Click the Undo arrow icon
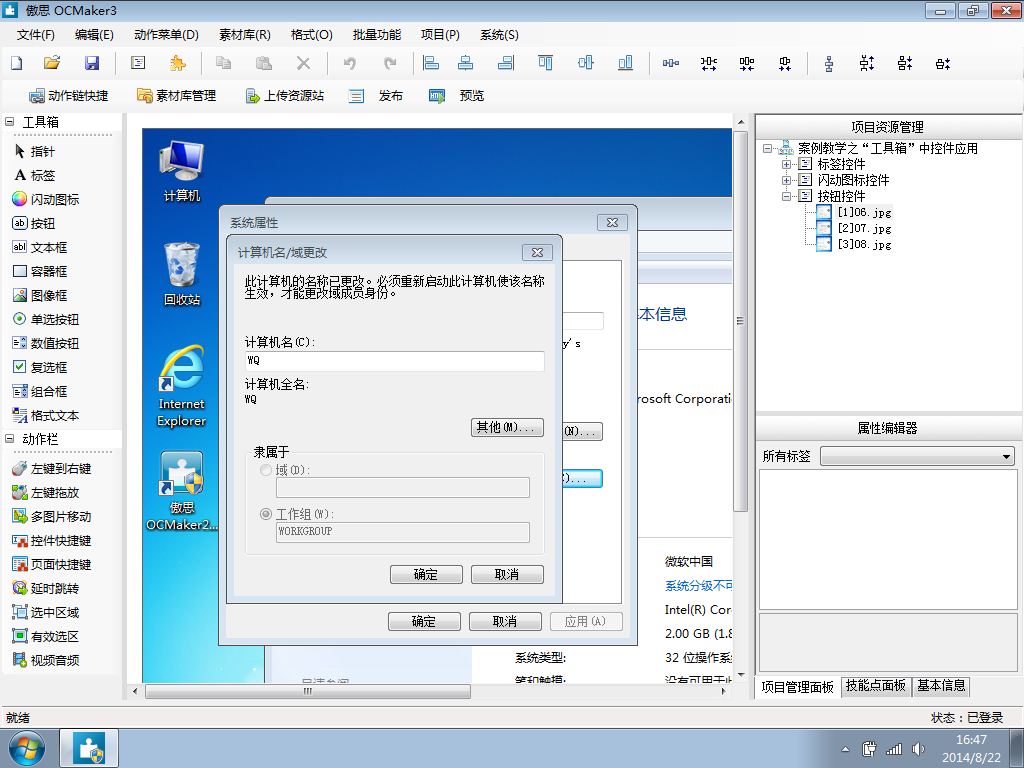Image resolution: width=1024 pixels, height=768 pixels. 350,63
